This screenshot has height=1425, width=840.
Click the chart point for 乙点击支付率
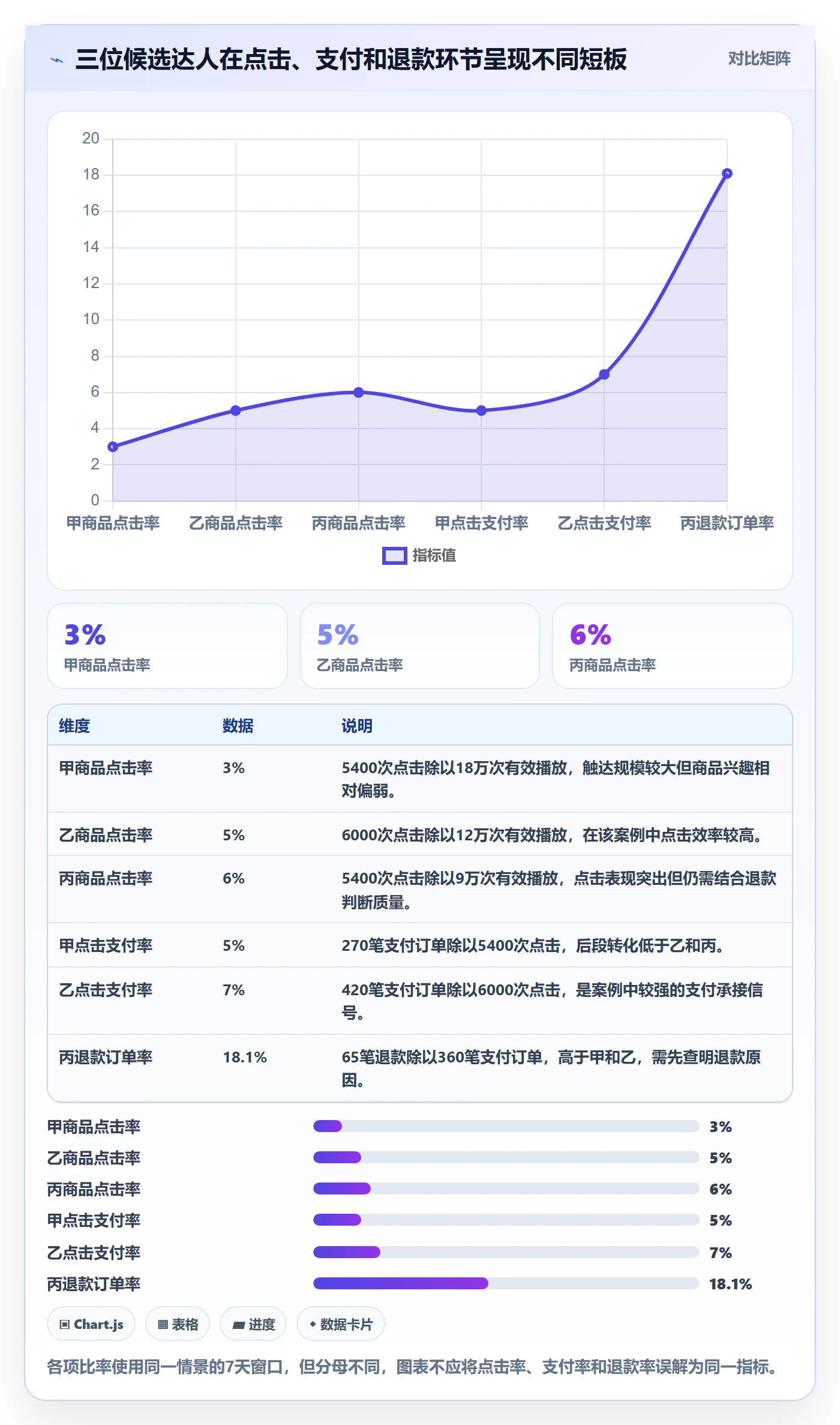pyautogui.click(x=604, y=375)
